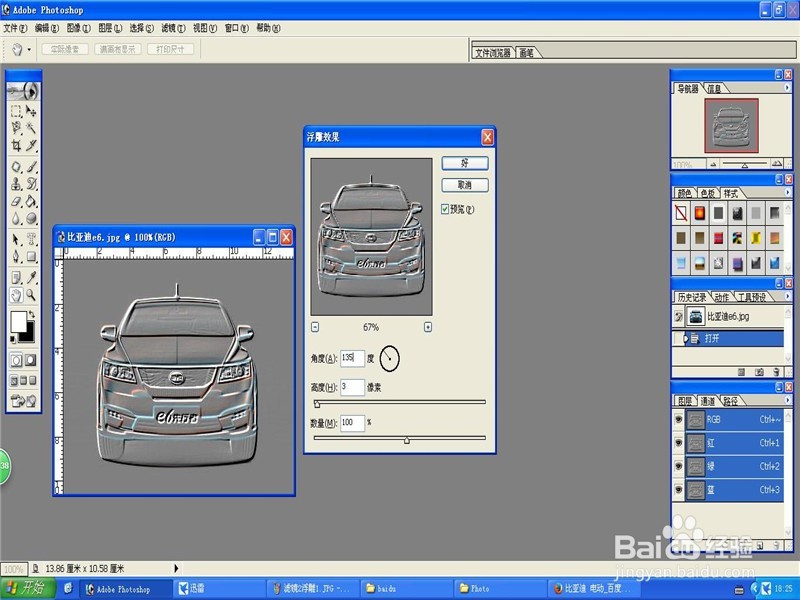Select the Magic Wand tool
Image resolution: width=800 pixels, height=600 pixels.
31,128
